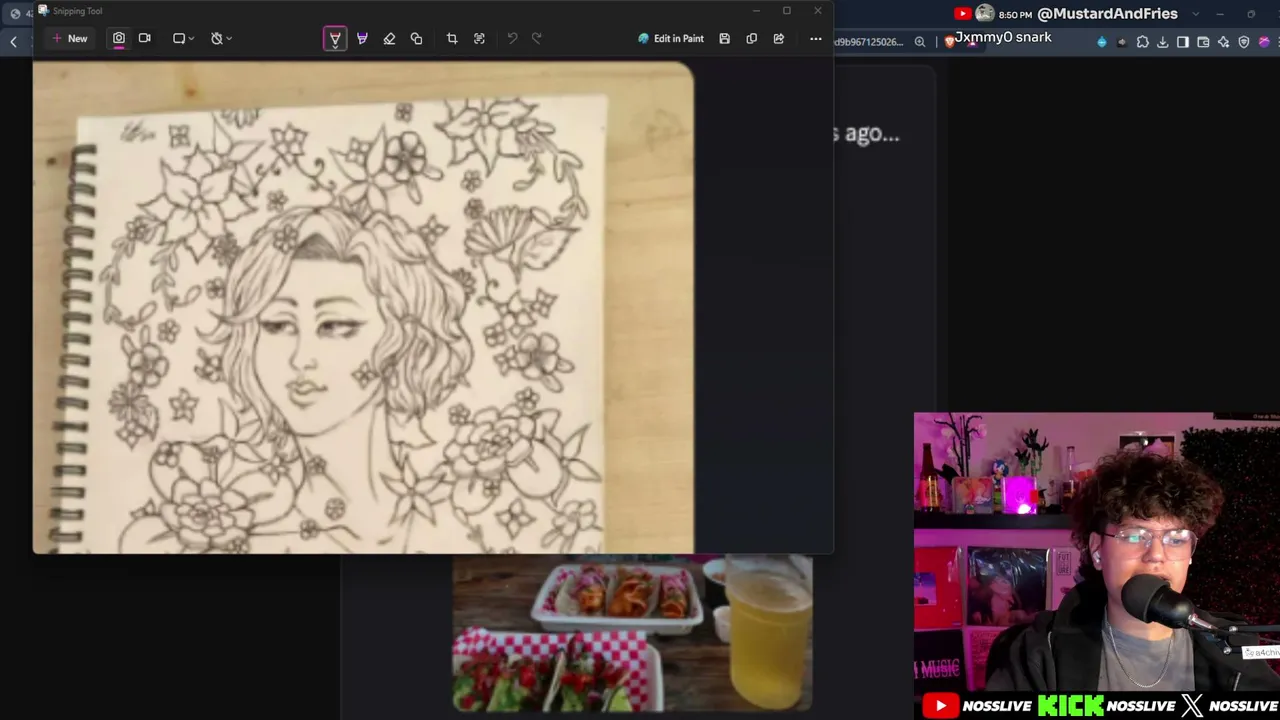The height and width of the screenshot is (720, 1280).
Task: Undo the last edit in Snipping Tool
Action: click(512, 38)
